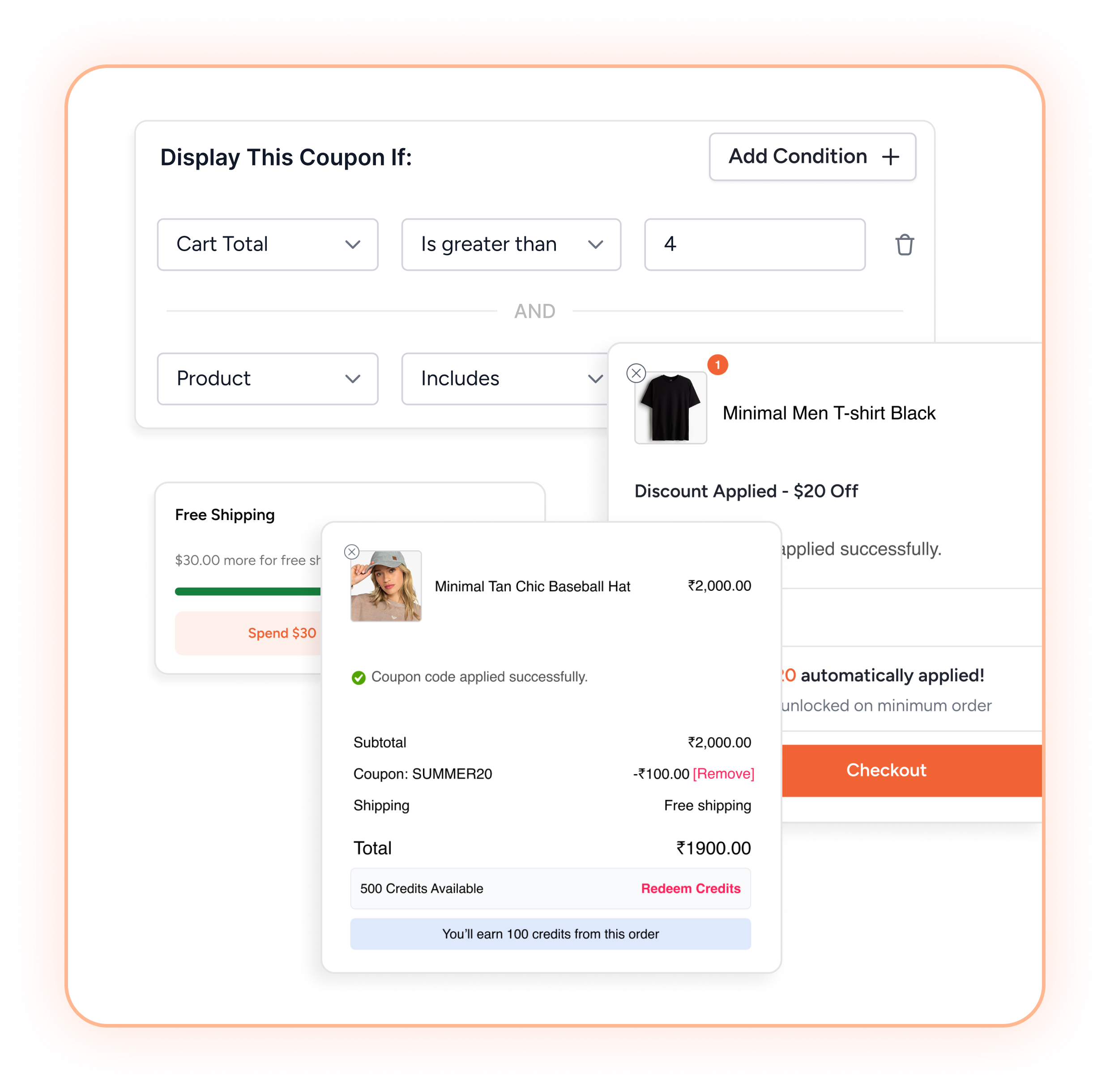The width and height of the screenshot is (1110, 1092).
Task: Open the Baseball Hat product thumbnail
Action: (x=385, y=586)
